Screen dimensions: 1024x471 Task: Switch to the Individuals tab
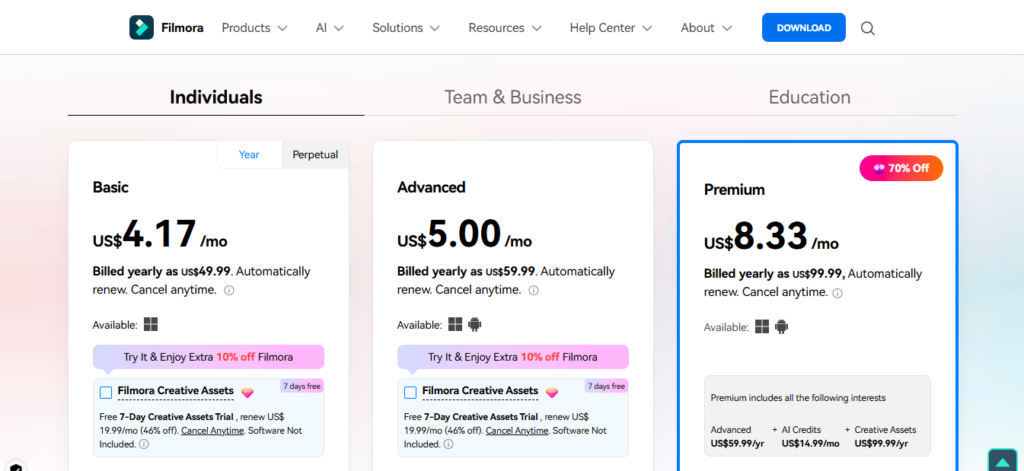tap(216, 97)
